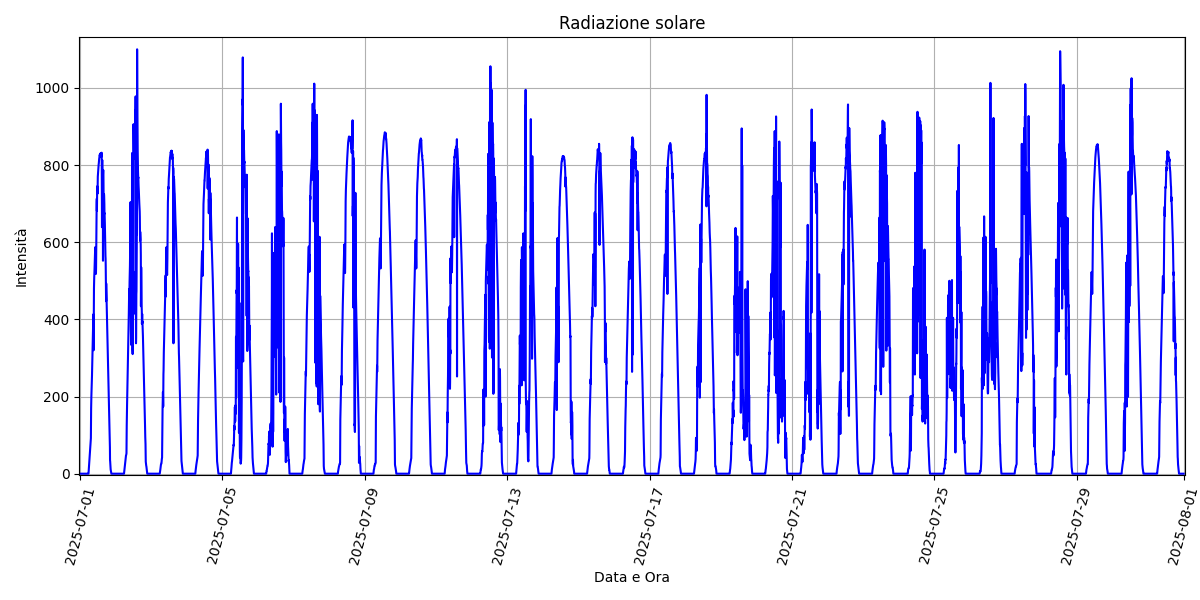Click the 0 y-axis tick label
The height and width of the screenshot is (600, 1200).
[66, 474]
